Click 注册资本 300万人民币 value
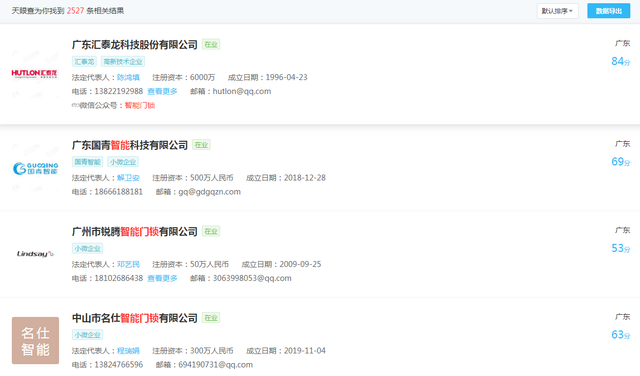 [211, 351]
